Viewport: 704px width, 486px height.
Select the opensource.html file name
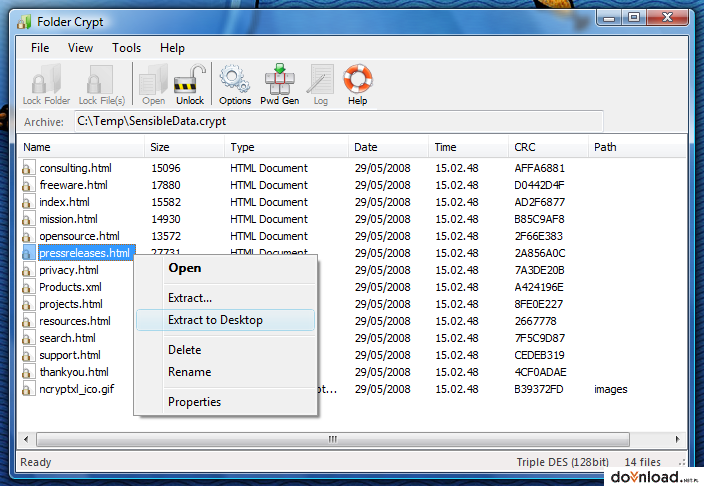pos(79,236)
